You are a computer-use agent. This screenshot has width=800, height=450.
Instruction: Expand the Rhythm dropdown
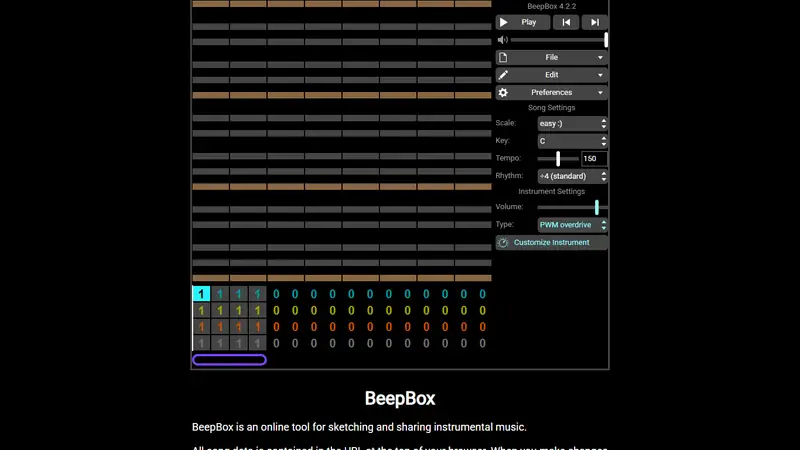tap(572, 176)
